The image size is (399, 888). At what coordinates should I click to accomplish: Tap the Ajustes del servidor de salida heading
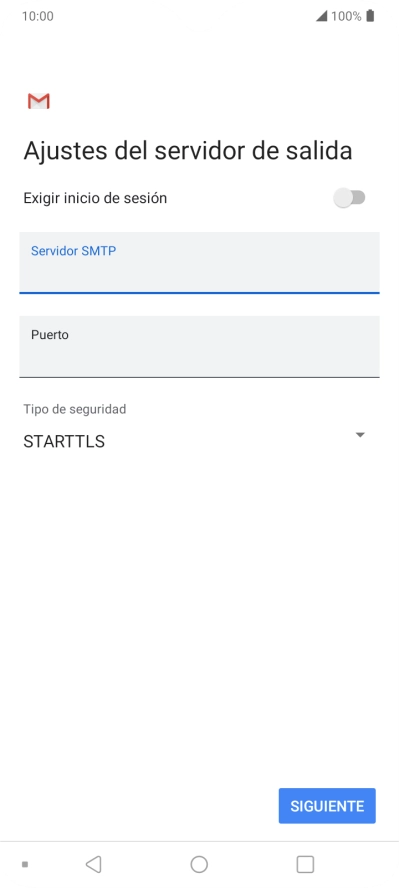tap(188, 151)
